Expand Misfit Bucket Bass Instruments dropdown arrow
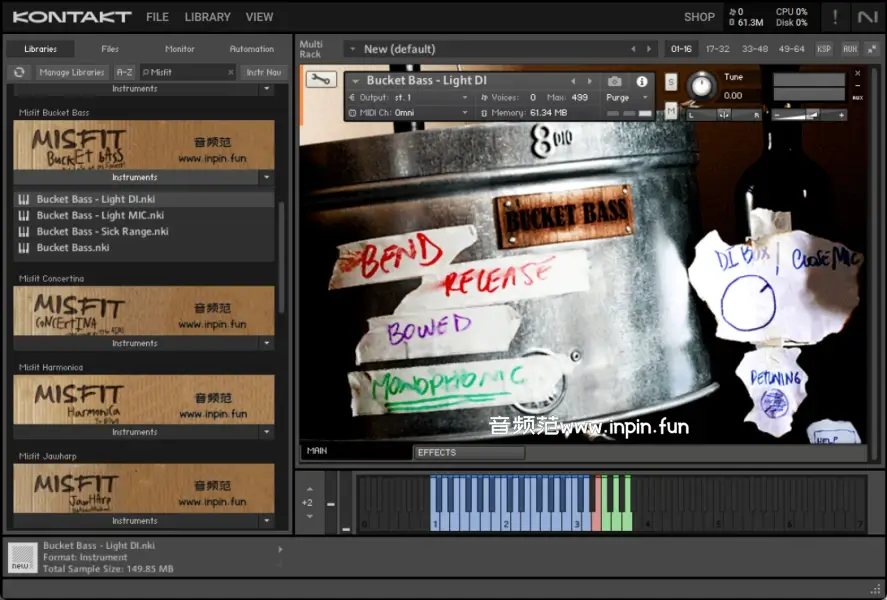 click(x=265, y=177)
